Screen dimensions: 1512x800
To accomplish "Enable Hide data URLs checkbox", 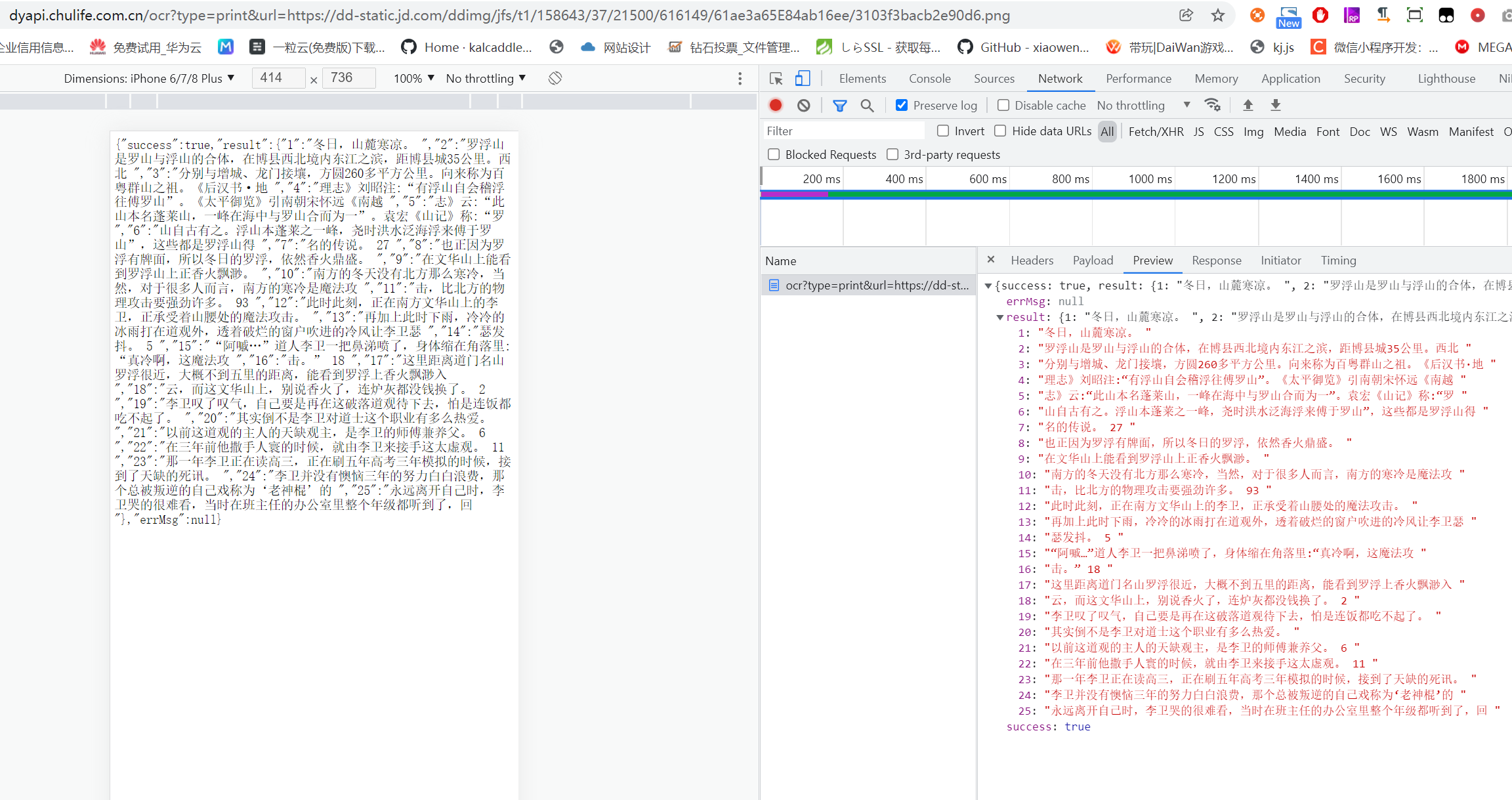I will [1000, 131].
